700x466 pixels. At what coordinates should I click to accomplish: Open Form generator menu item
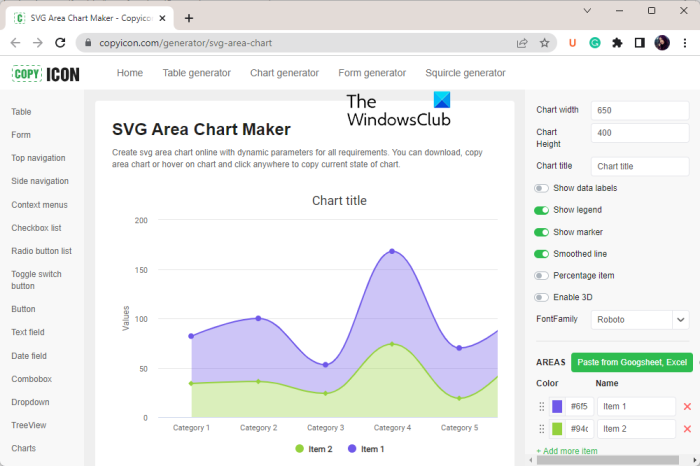click(372, 73)
